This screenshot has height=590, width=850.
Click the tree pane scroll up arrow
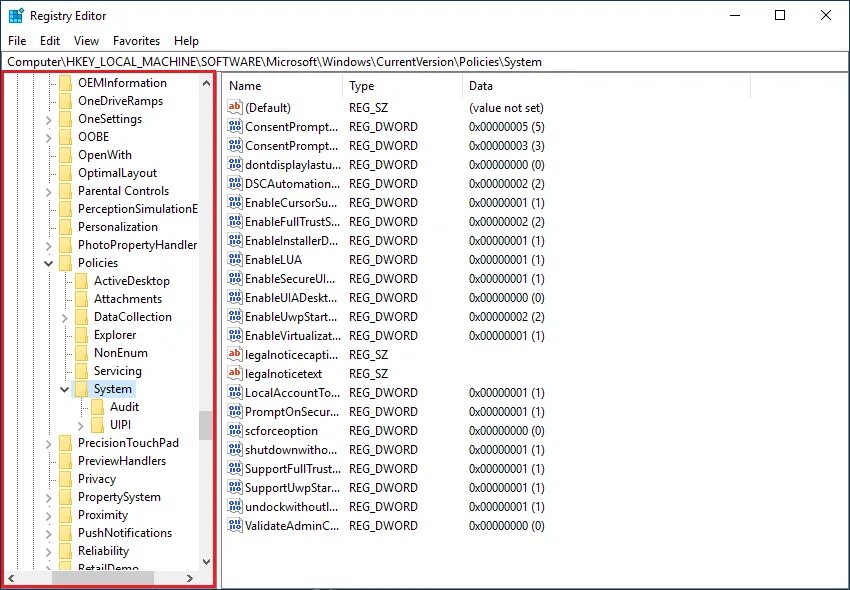coord(206,83)
